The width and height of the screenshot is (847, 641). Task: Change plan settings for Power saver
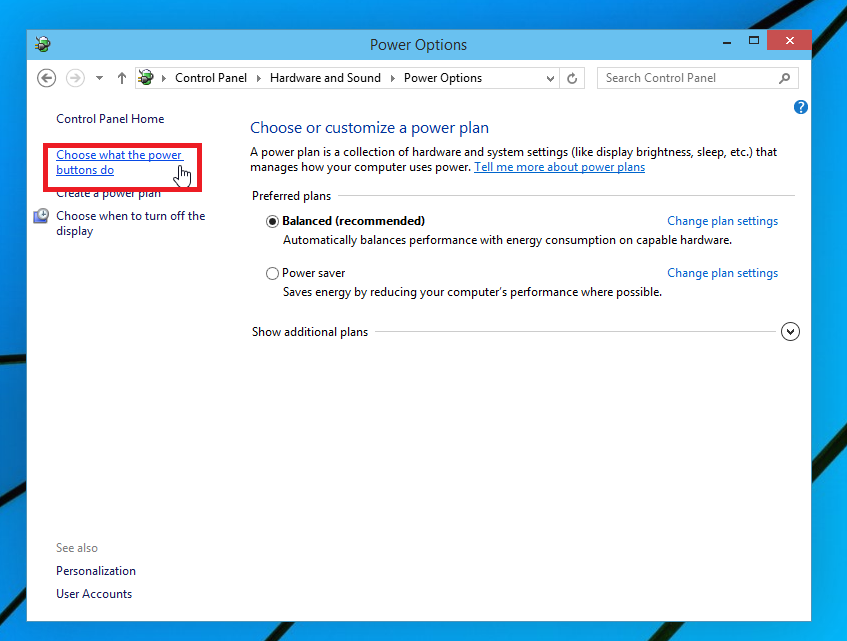(x=722, y=273)
